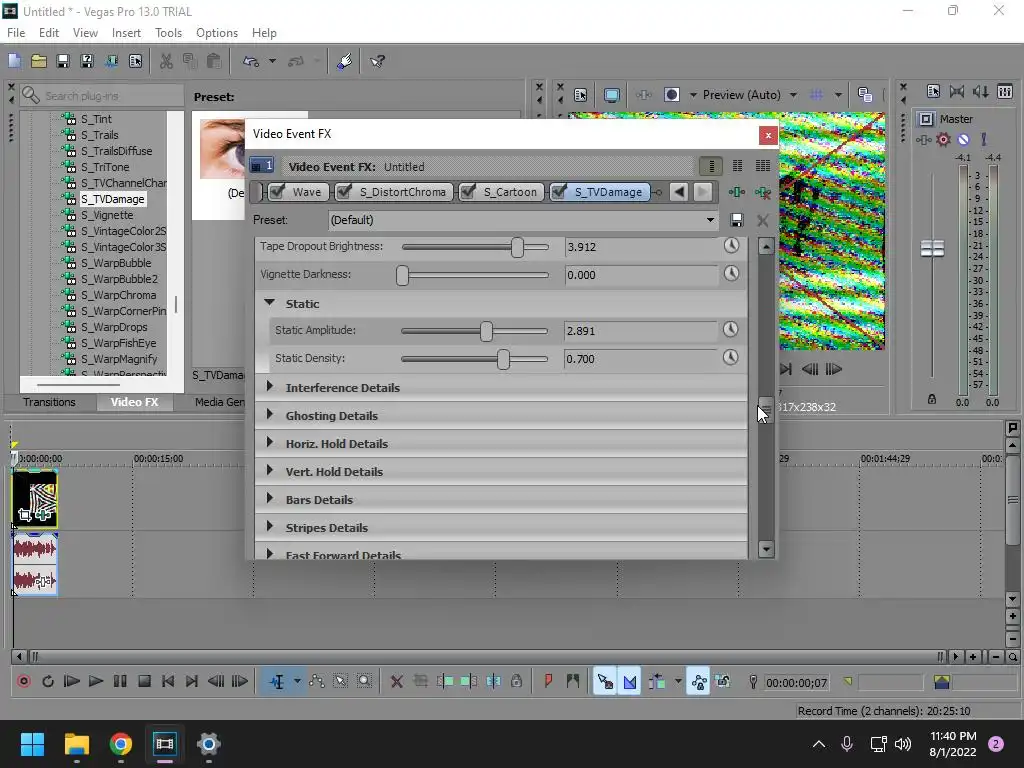Toggle Auto Ripple in the timeline toolbar
The image size is (1024, 768).
(x=656, y=682)
